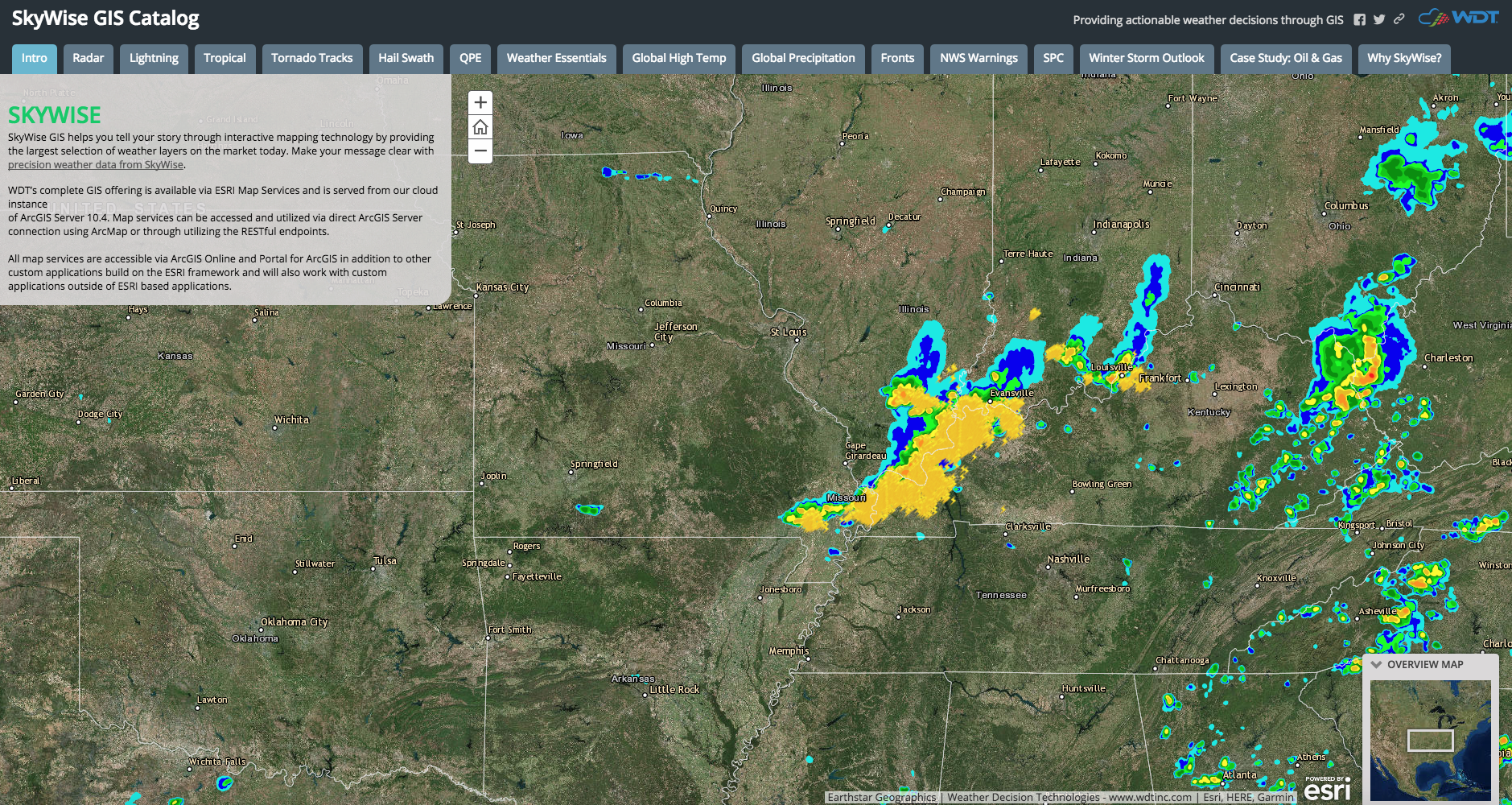Switch to the Radar tab
This screenshot has height=805, width=1512.
[89, 58]
